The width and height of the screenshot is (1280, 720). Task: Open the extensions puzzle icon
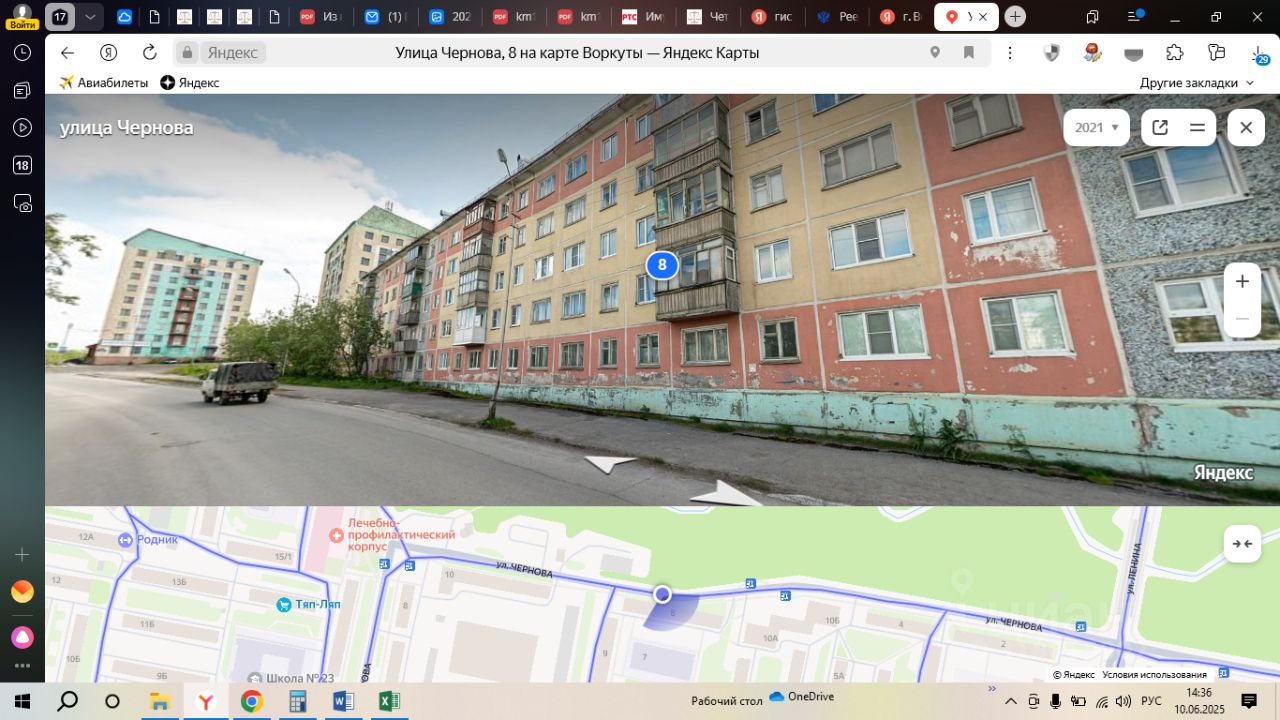point(1175,53)
